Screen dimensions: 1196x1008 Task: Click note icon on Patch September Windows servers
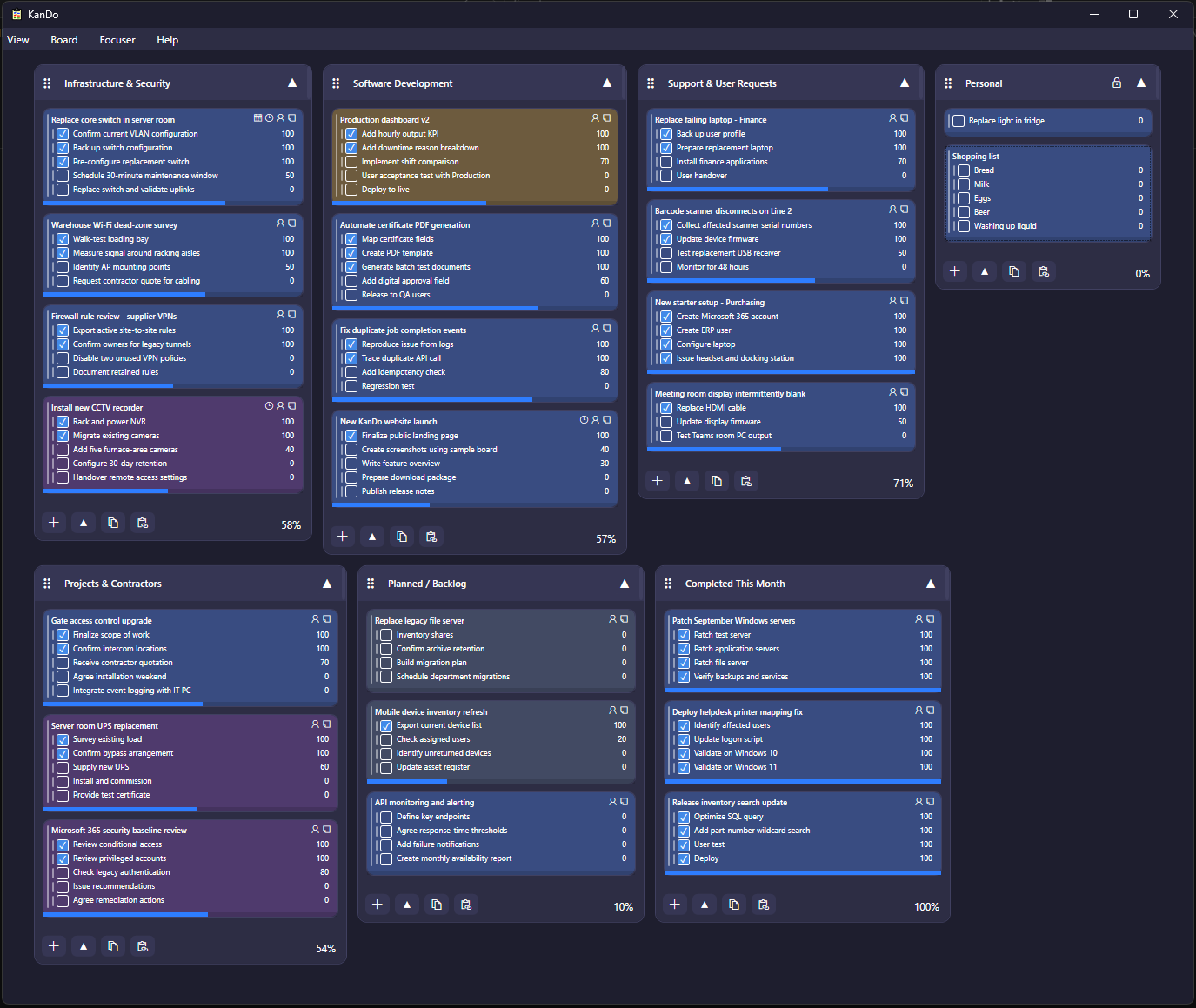[931, 619]
